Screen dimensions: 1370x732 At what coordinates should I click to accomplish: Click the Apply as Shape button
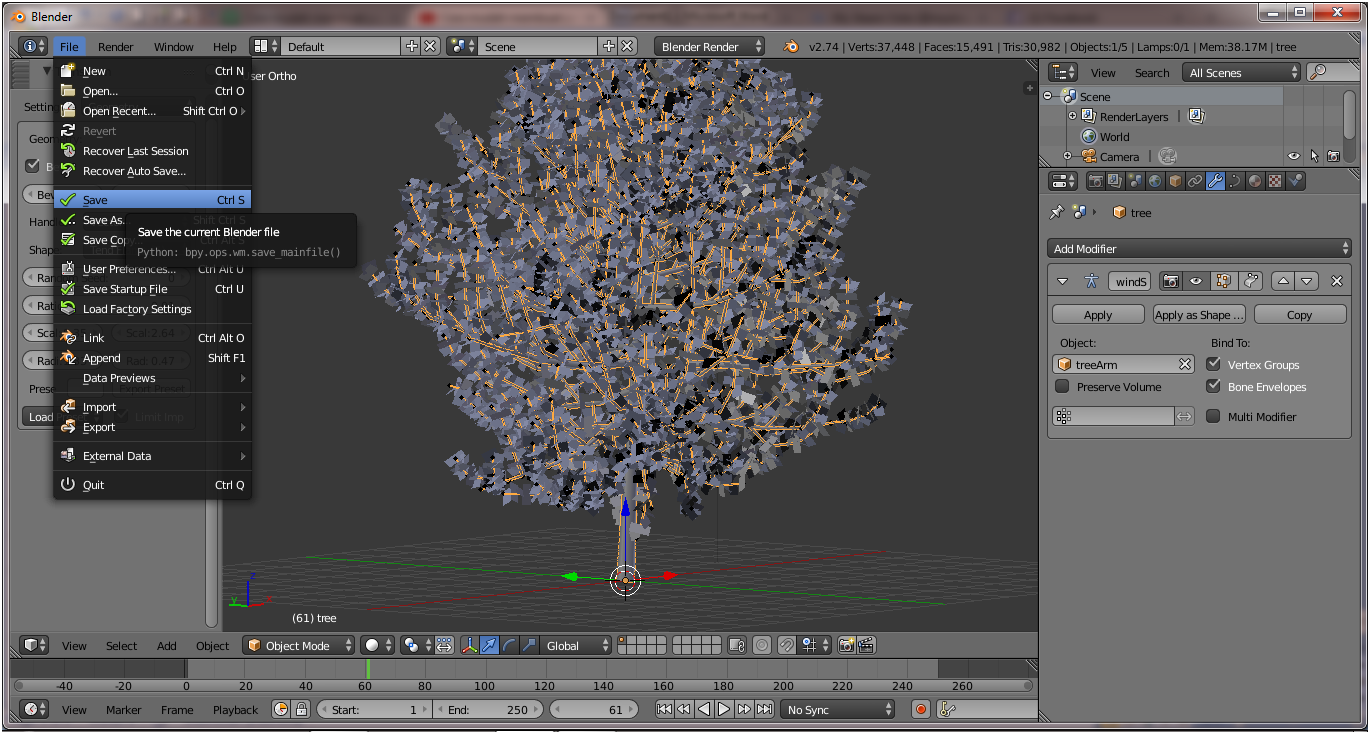point(1199,314)
